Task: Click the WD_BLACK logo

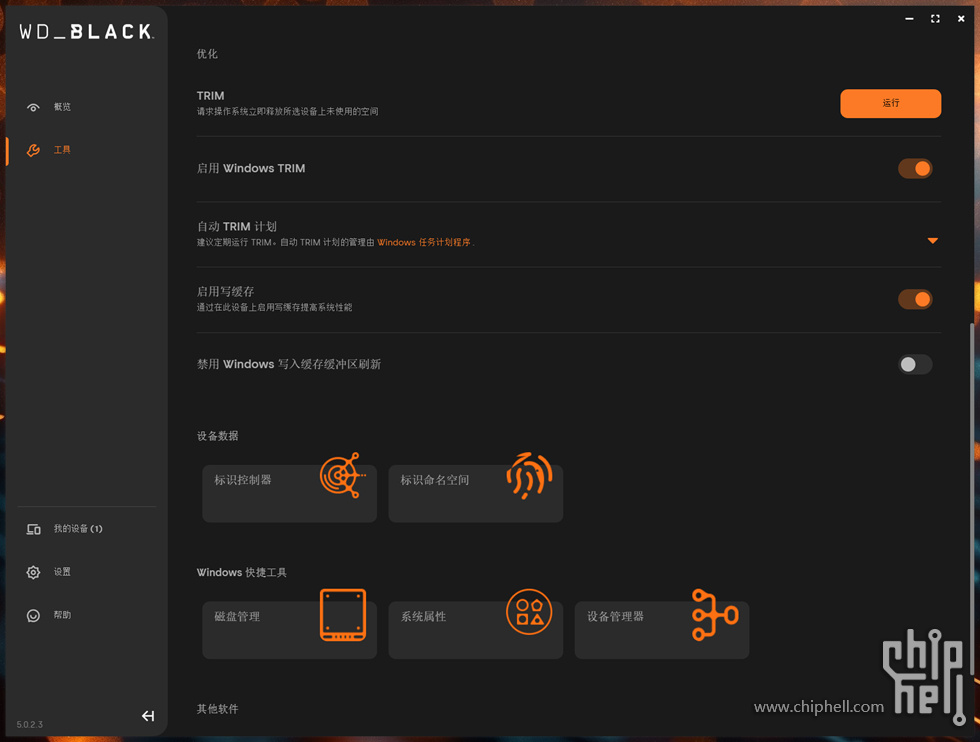Action: pyautogui.click(x=86, y=32)
